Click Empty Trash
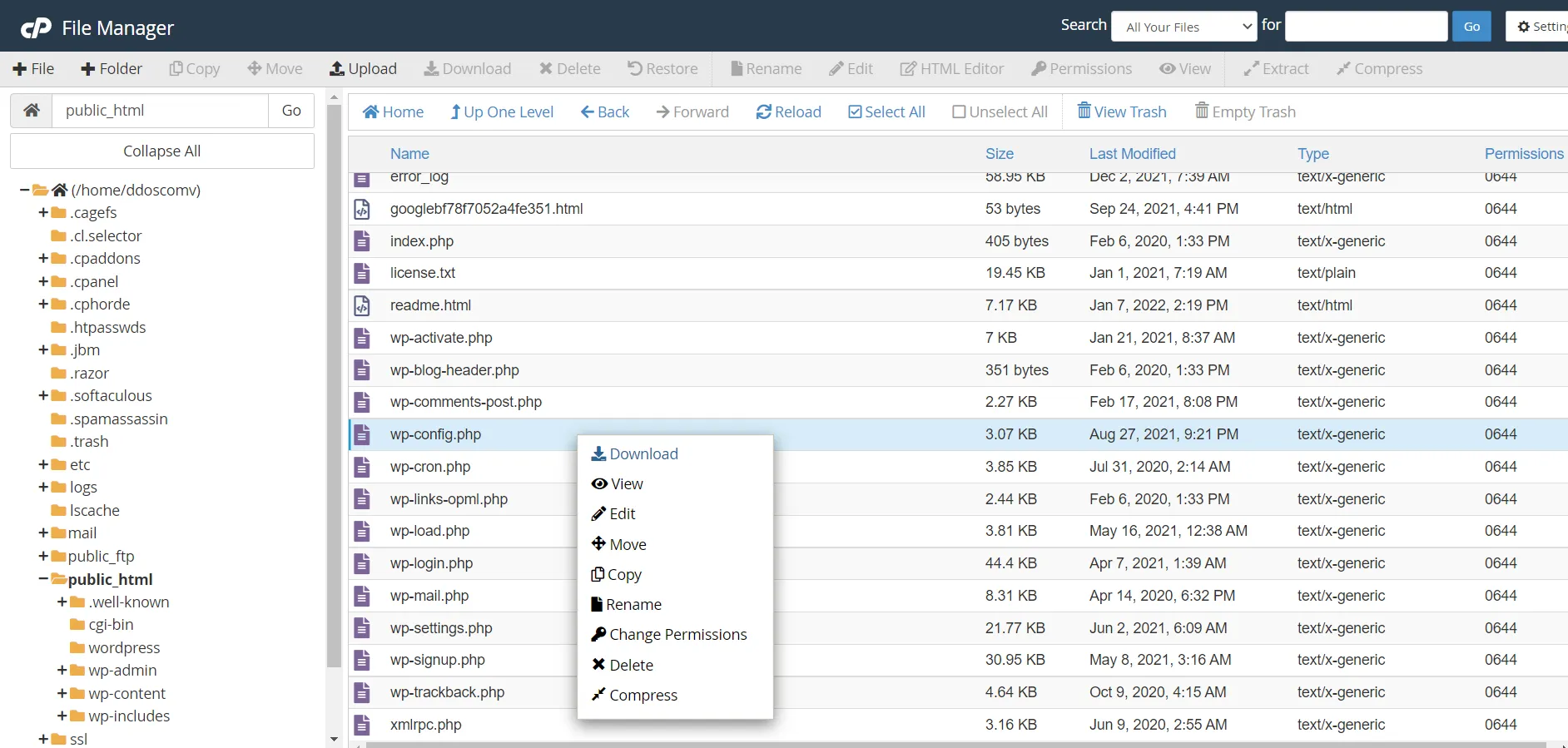 (x=1245, y=111)
